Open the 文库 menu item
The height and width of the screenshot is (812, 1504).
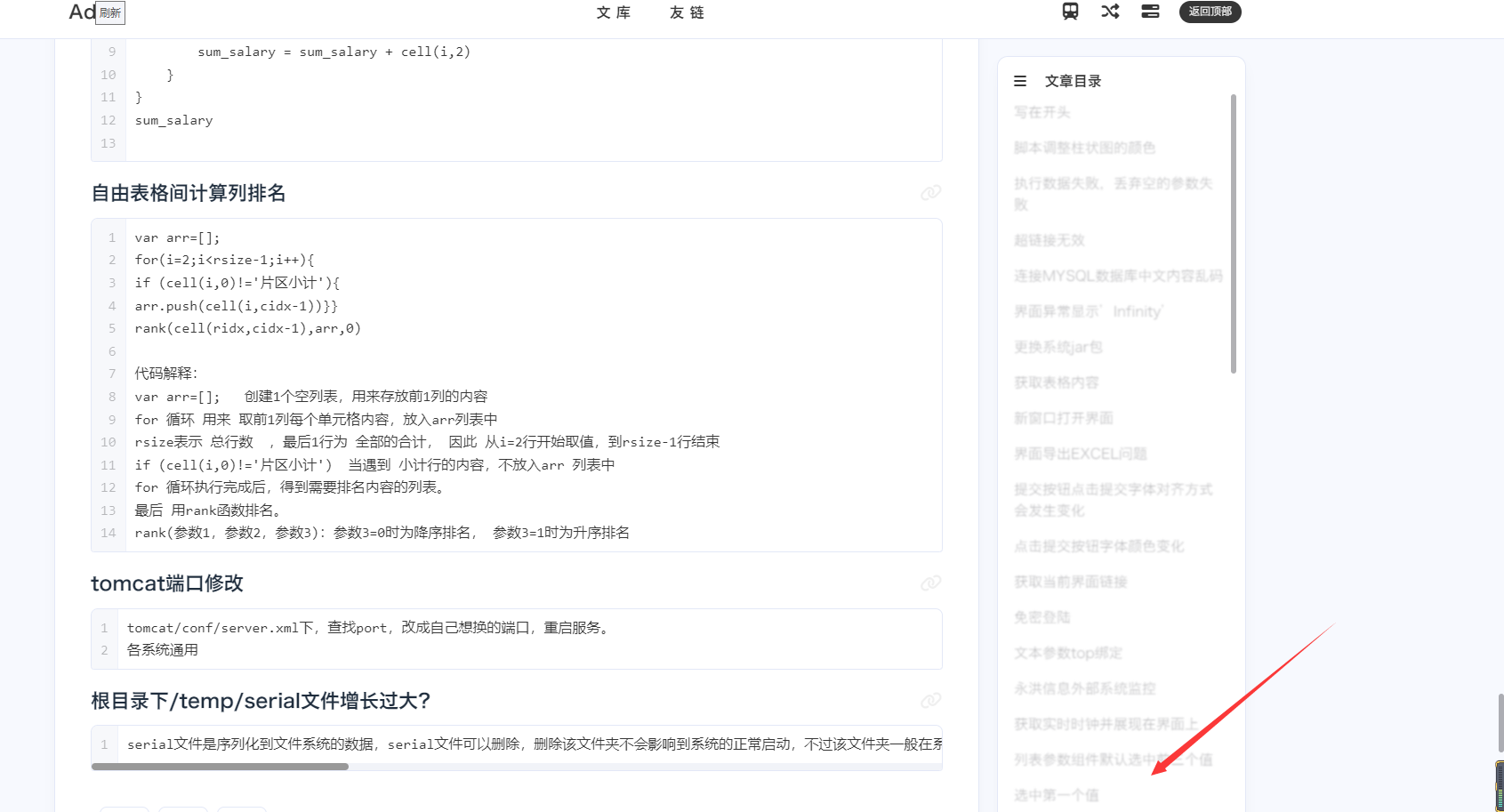(613, 12)
